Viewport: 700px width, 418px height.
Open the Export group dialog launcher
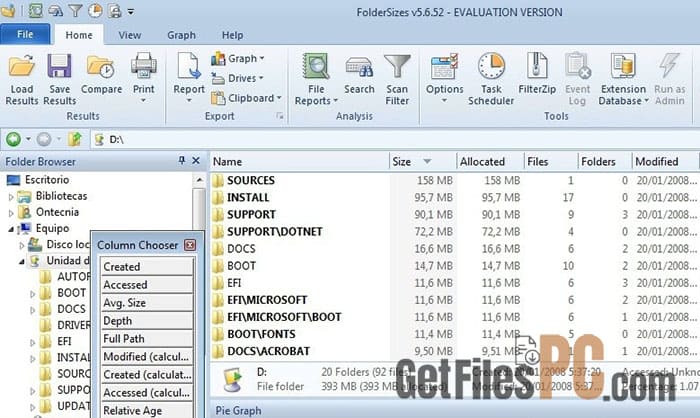click(x=280, y=116)
